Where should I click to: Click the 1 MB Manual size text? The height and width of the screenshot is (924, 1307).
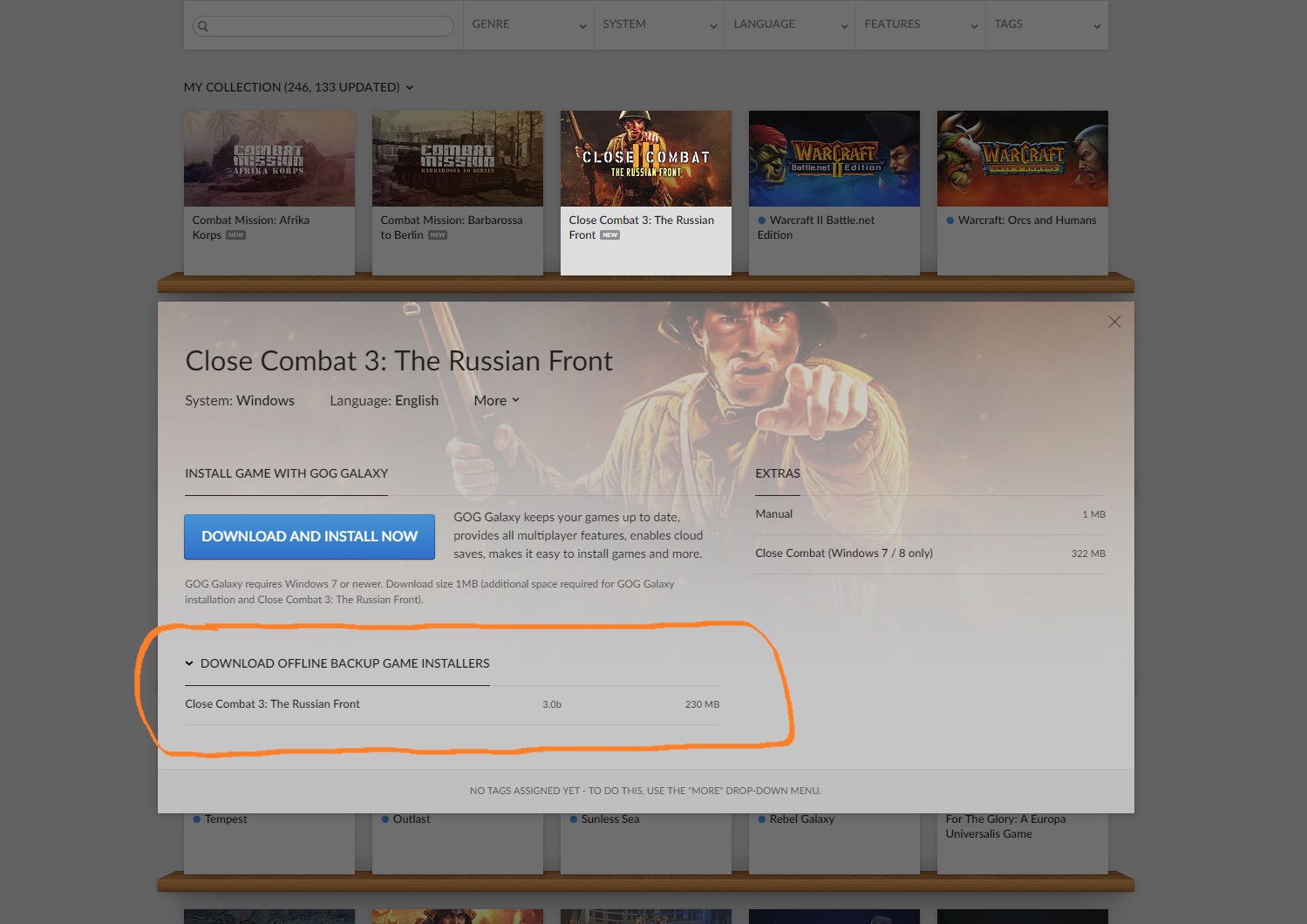point(1093,514)
